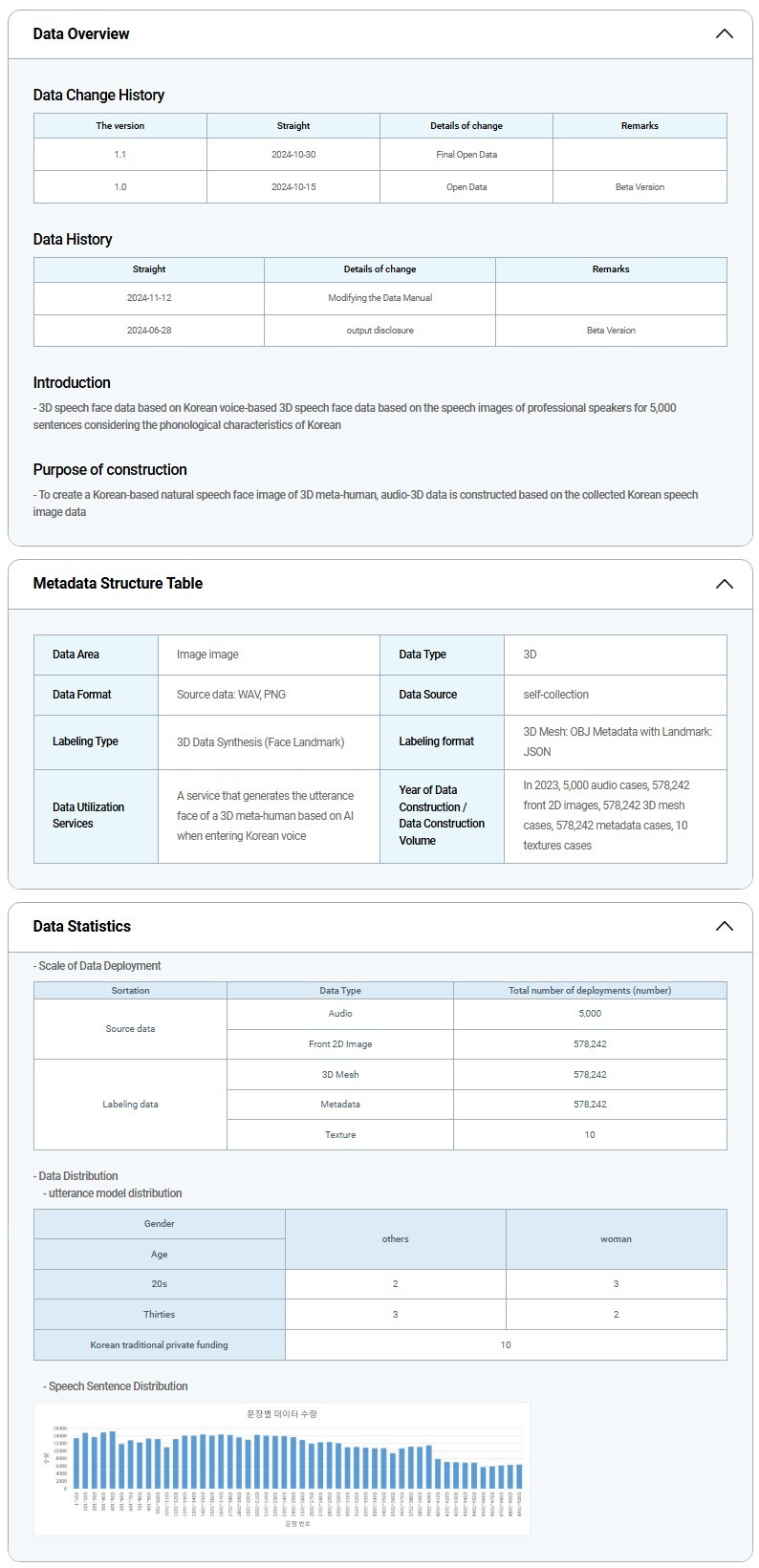Image resolution: width=759 pixels, height=1568 pixels.
Task: Click the "self-collection" data source value
Action: [555, 695]
